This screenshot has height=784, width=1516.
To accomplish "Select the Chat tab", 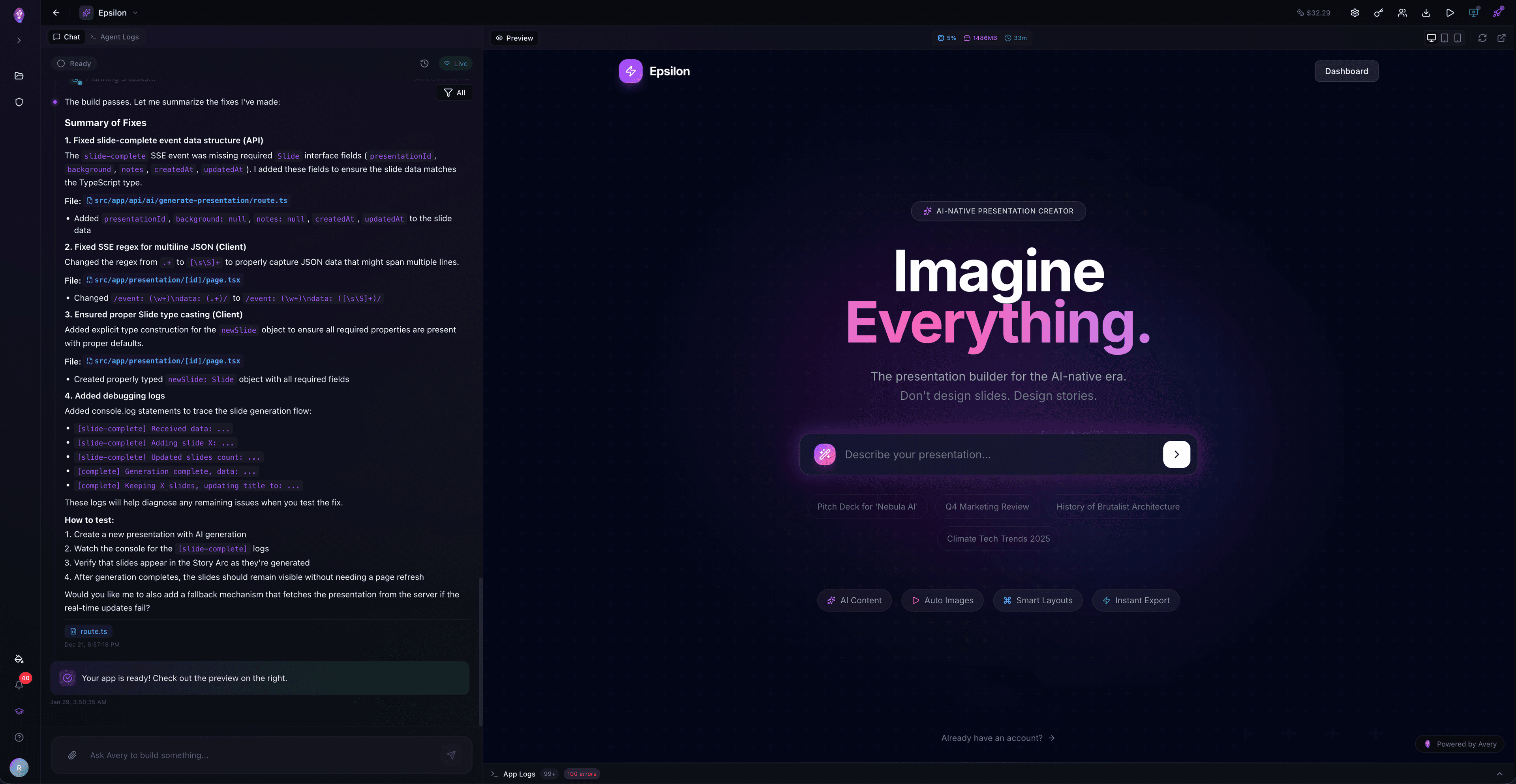I will (x=66, y=37).
